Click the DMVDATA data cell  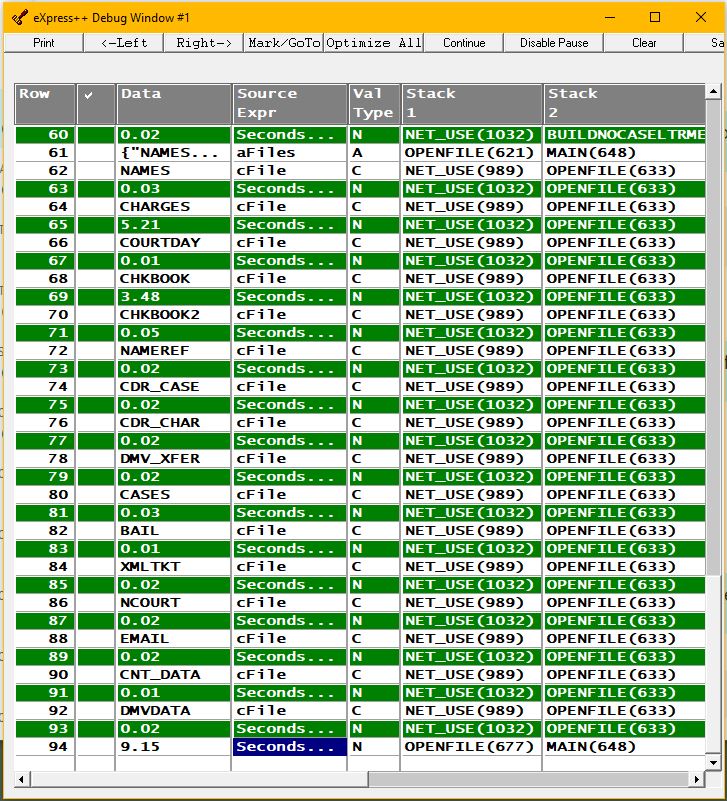tap(174, 711)
